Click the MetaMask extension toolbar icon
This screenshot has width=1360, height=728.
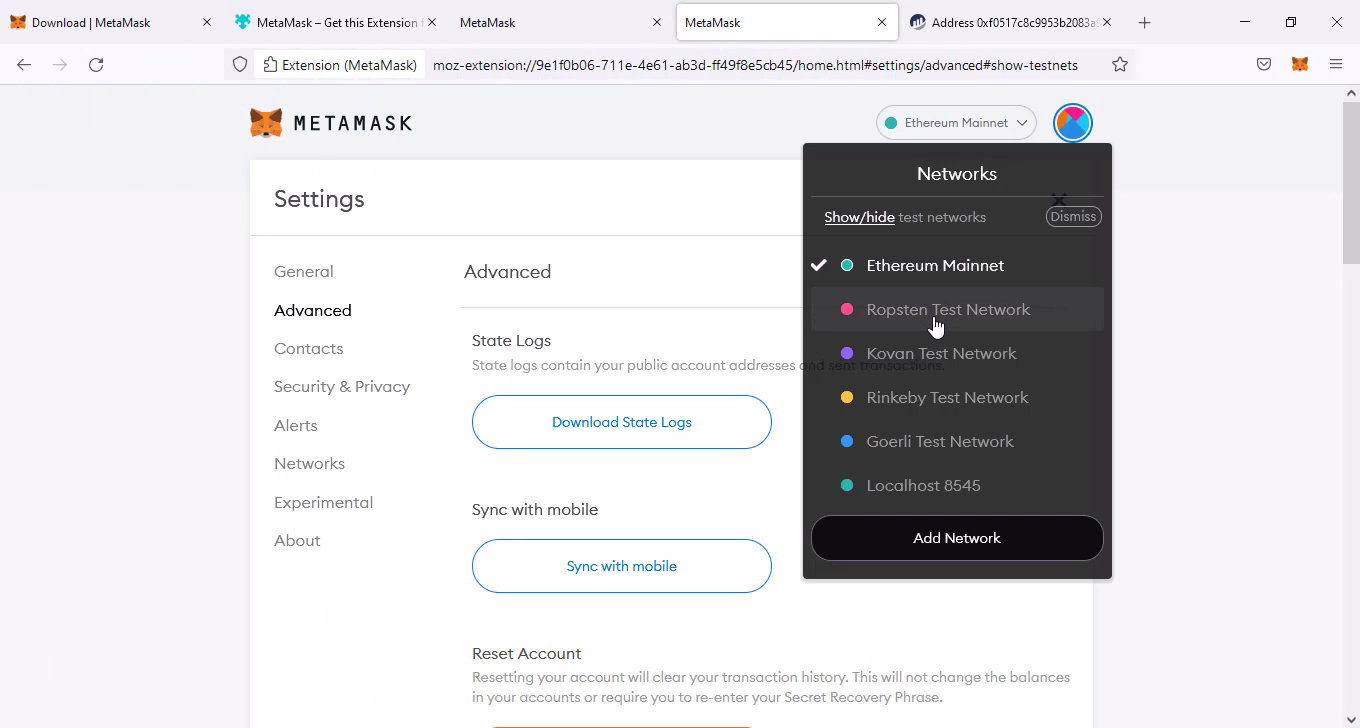[1299, 64]
